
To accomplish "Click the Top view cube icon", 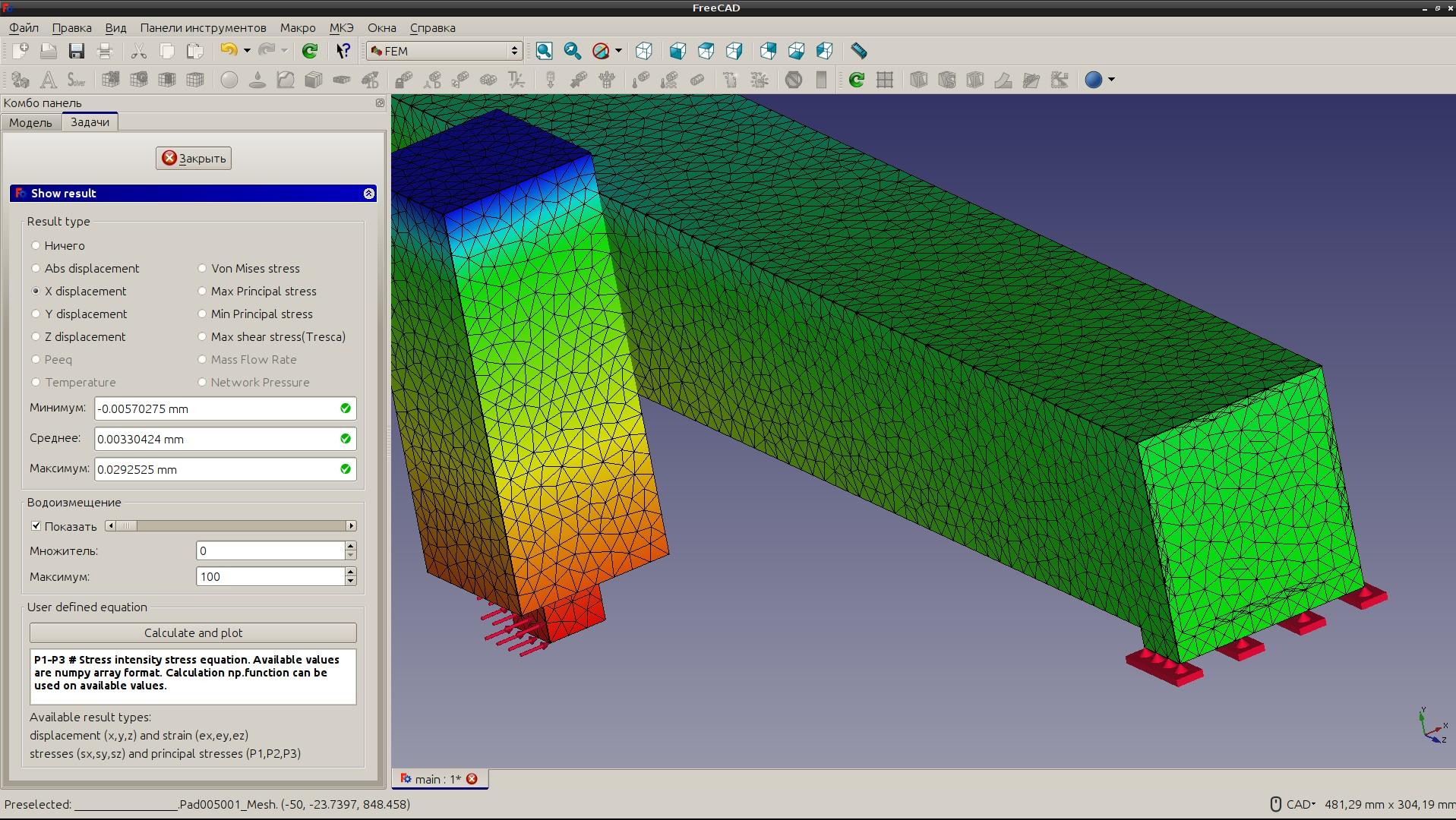I will coord(706,51).
